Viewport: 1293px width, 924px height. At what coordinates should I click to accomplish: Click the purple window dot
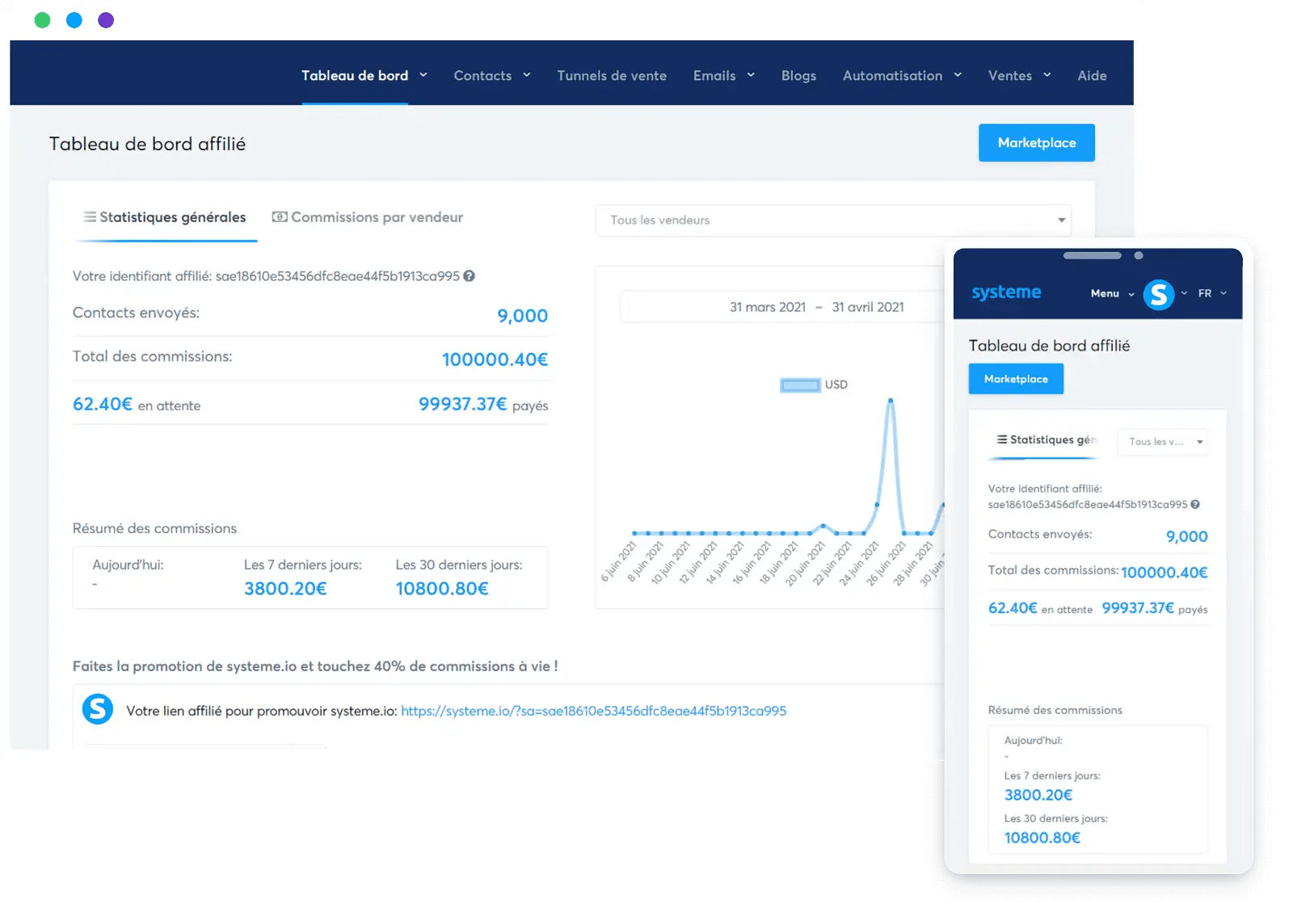pyautogui.click(x=106, y=20)
